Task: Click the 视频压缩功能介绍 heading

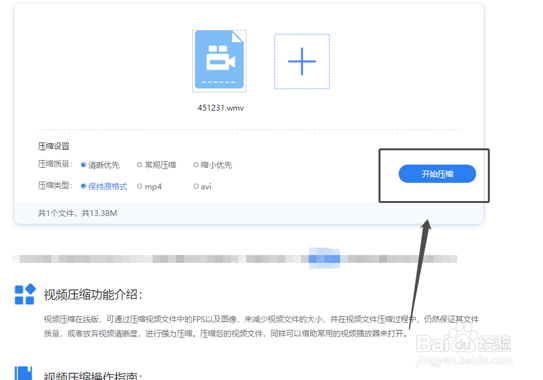Action: (93, 295)
